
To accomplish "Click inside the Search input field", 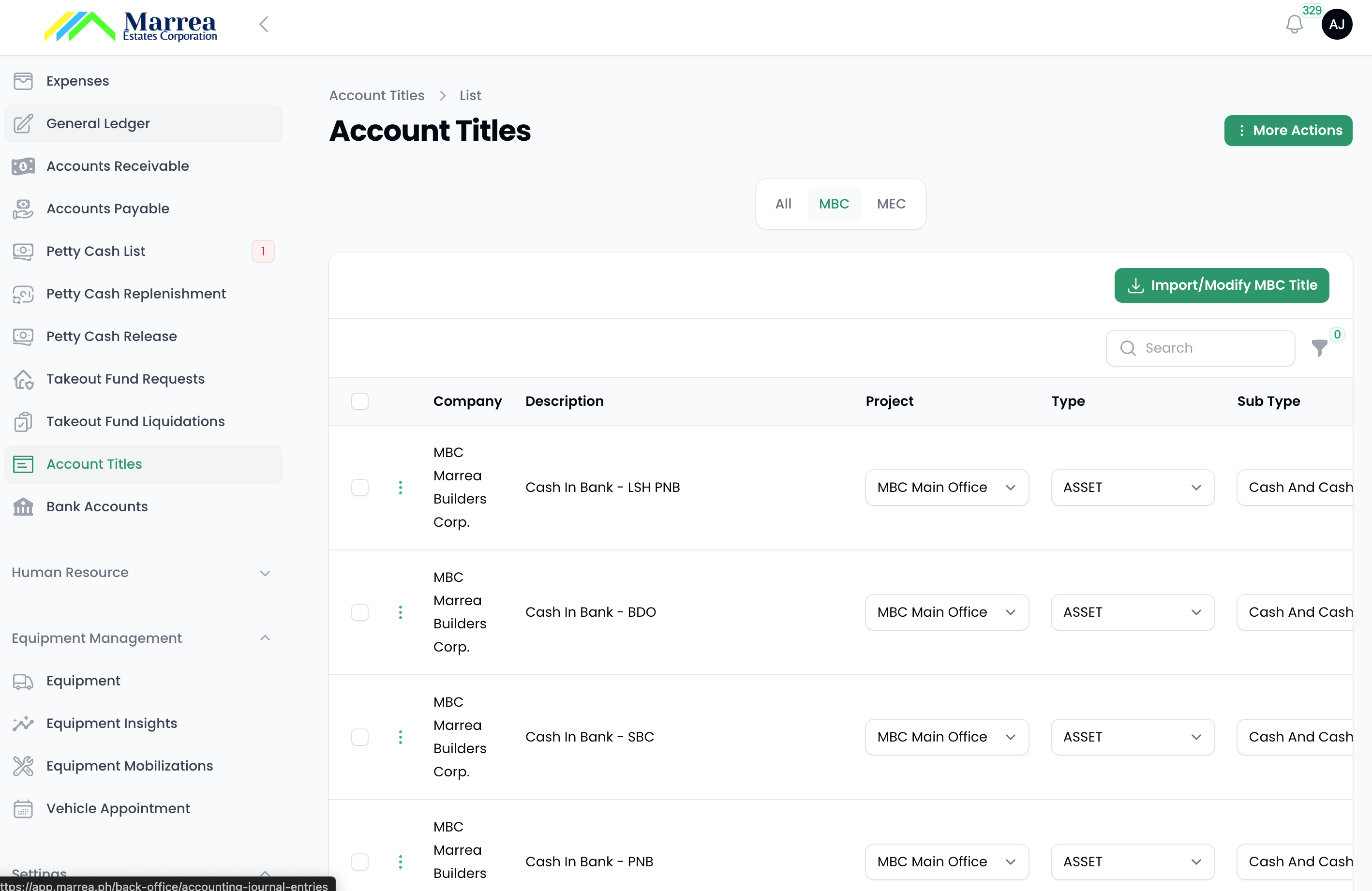I will 1199,347.
